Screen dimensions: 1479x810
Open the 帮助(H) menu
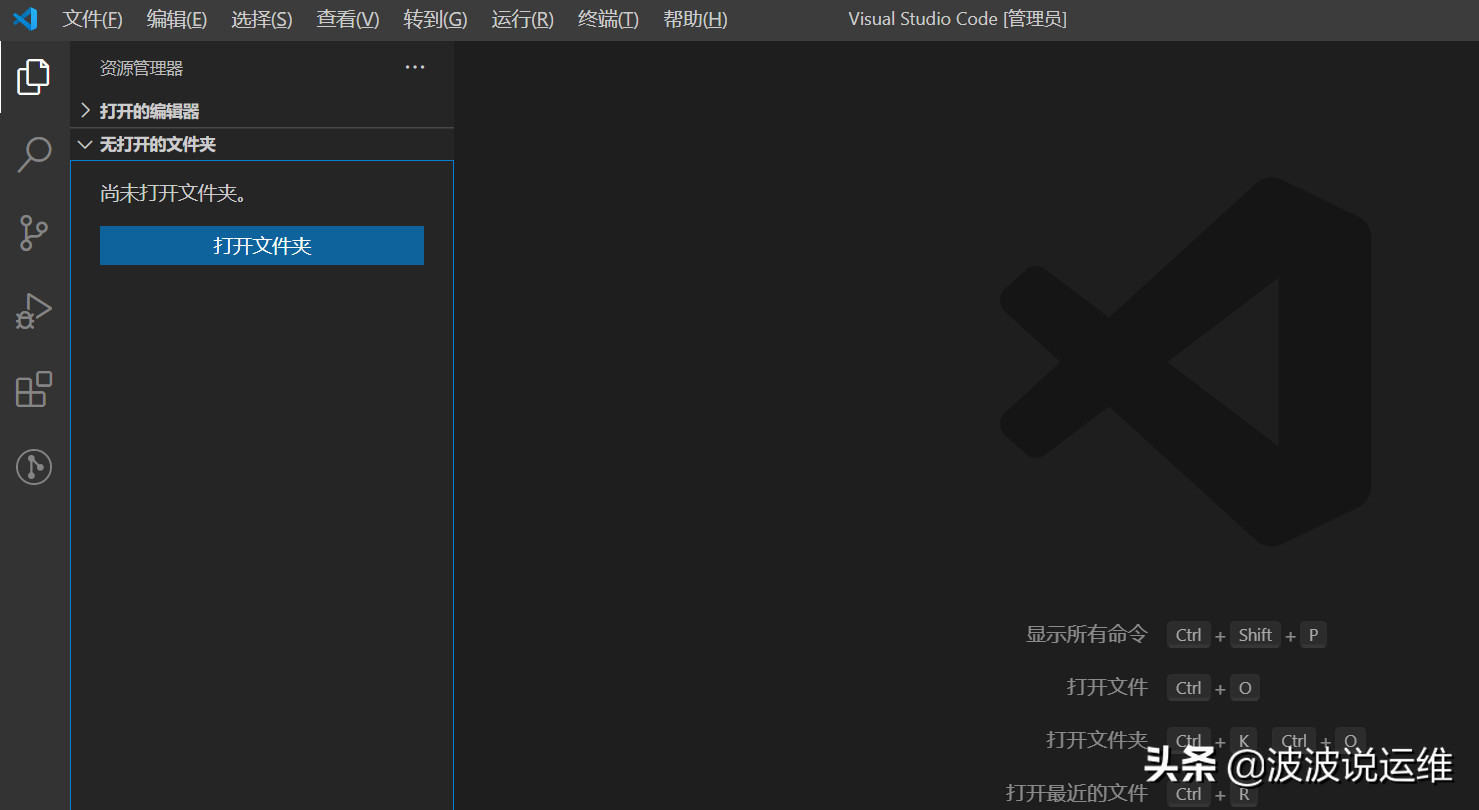tap(694, 18)
